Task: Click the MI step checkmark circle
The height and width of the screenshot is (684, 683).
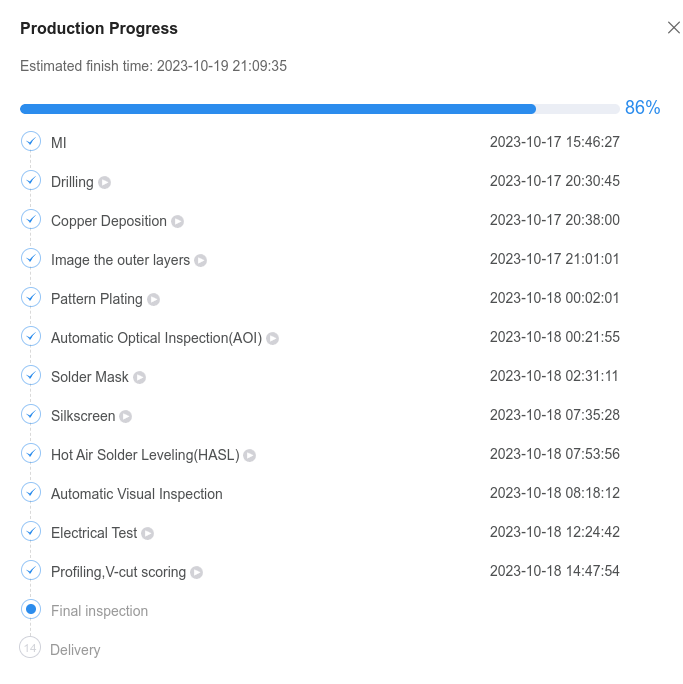Action: (31, 141)
